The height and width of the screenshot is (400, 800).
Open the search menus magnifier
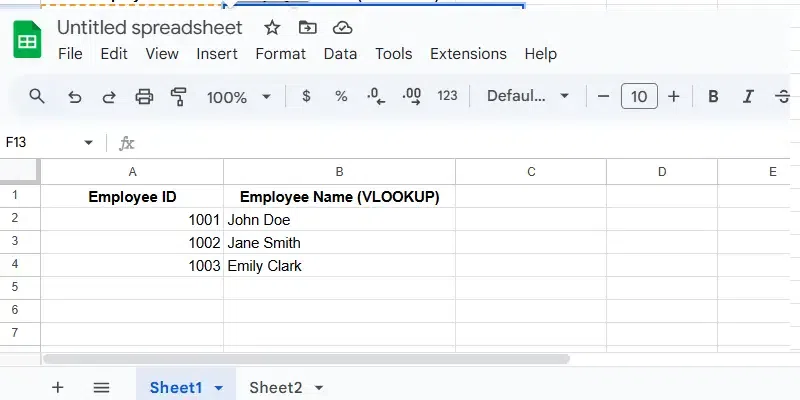tap(37, 96)
